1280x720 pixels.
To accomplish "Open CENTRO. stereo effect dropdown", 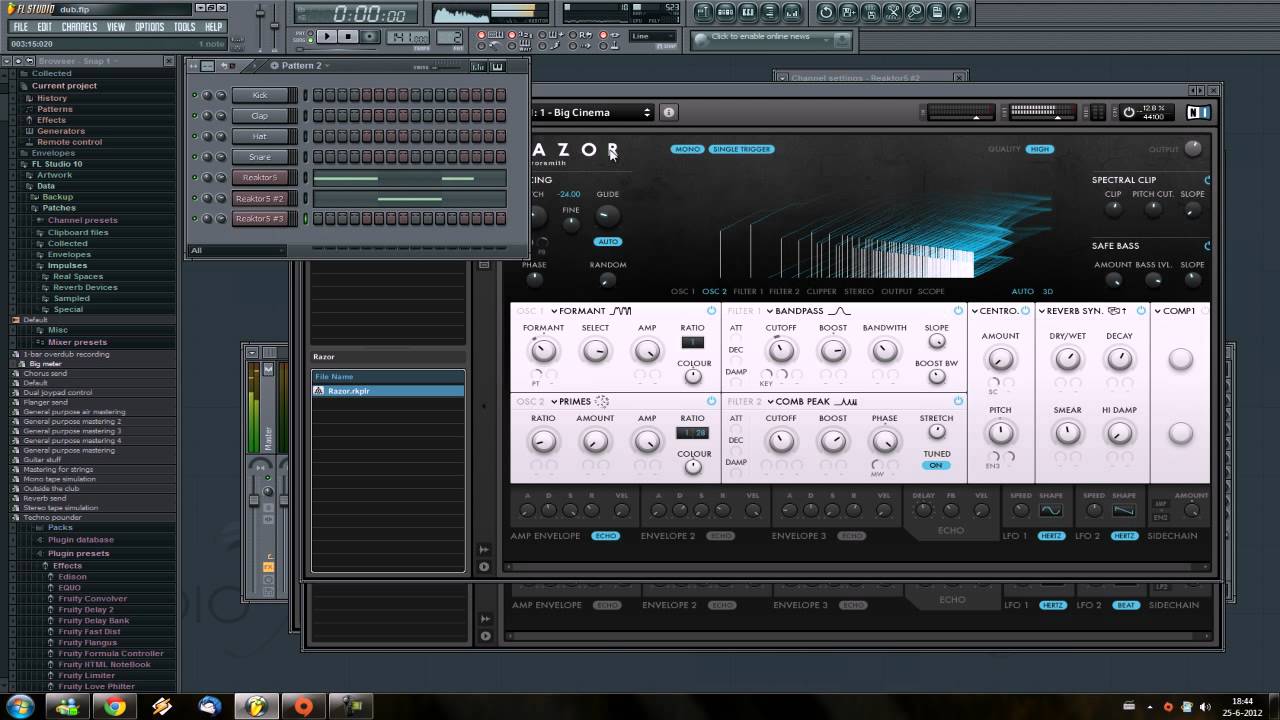I will [x=994, y=311].
